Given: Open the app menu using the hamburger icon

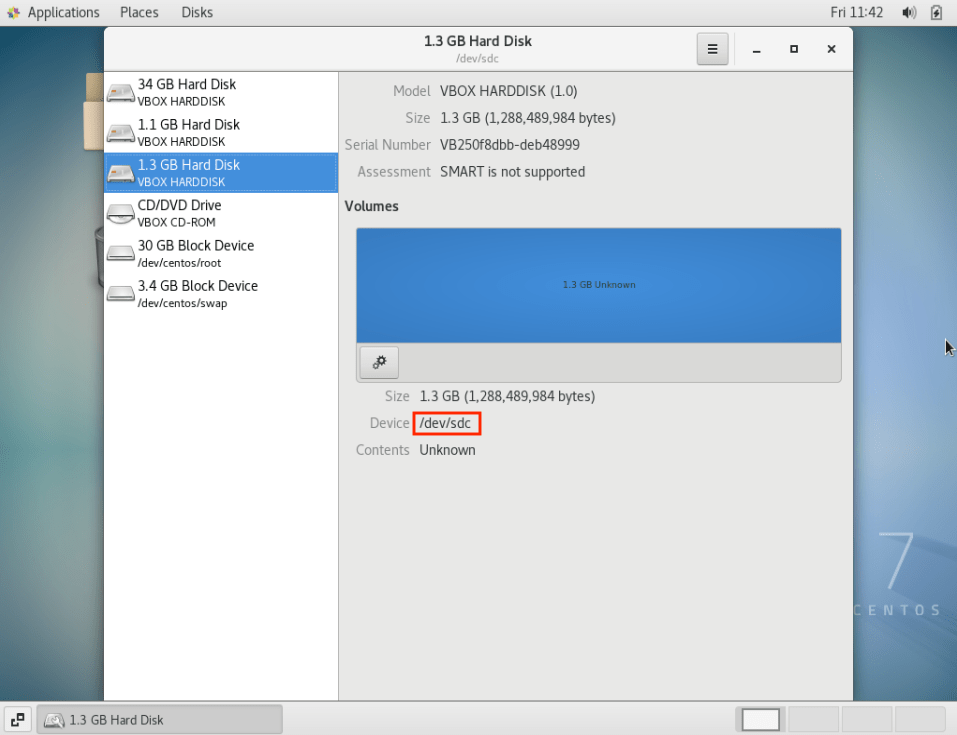Looking at the screenshot, I should 712,48.
